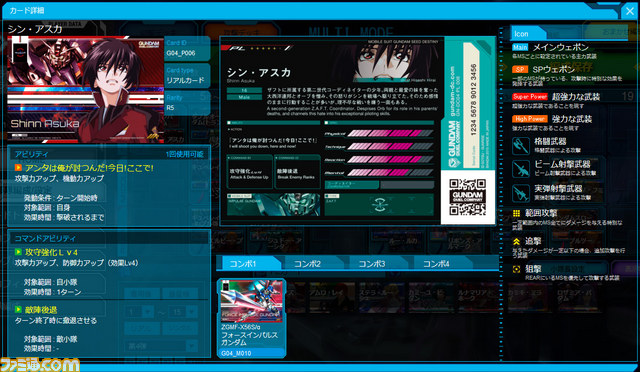Click the Shinn Asuka card portrait

pos(86,89)
